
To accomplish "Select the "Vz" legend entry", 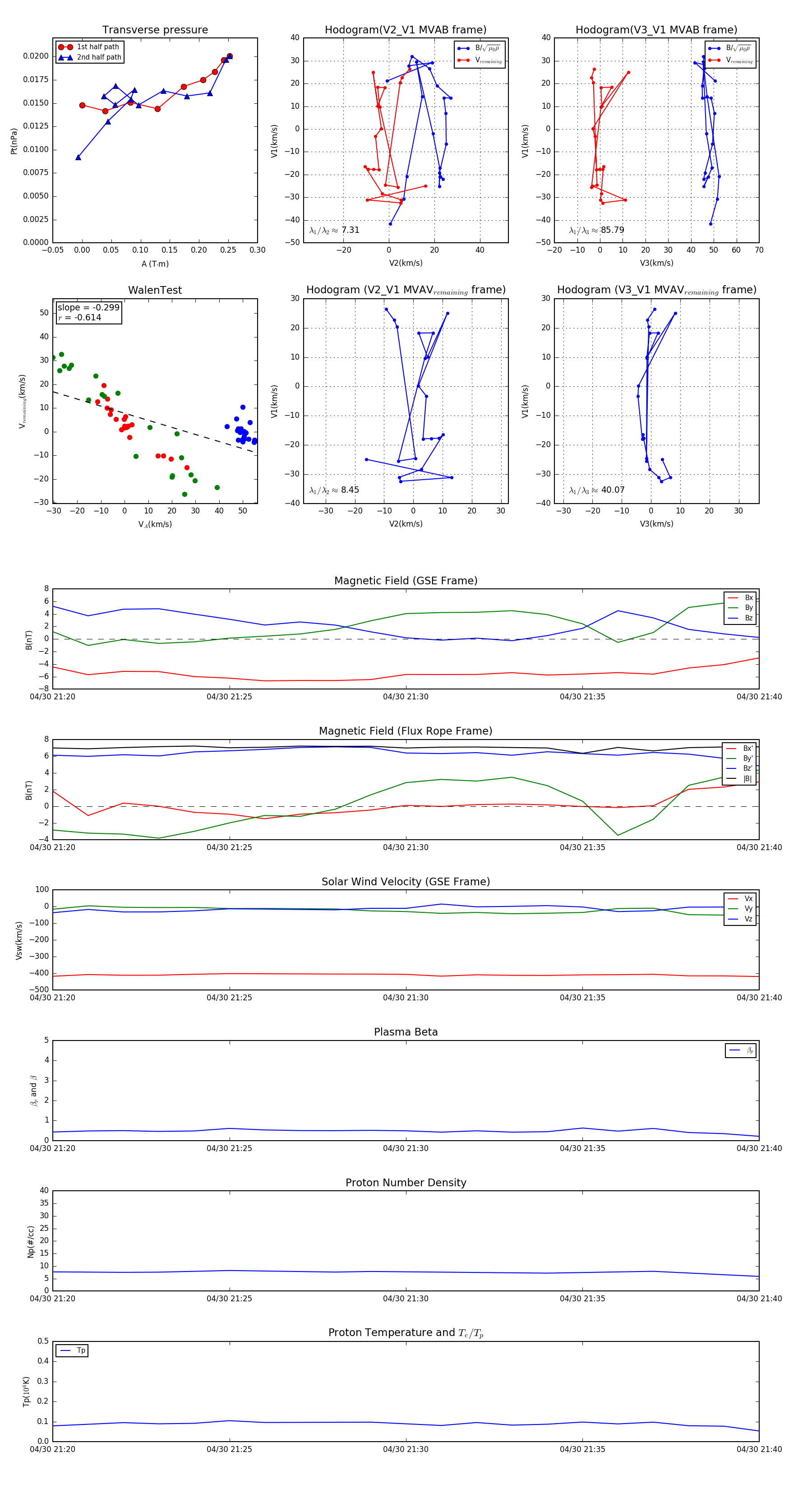I will pyautogui.click(x=740, y=919).
